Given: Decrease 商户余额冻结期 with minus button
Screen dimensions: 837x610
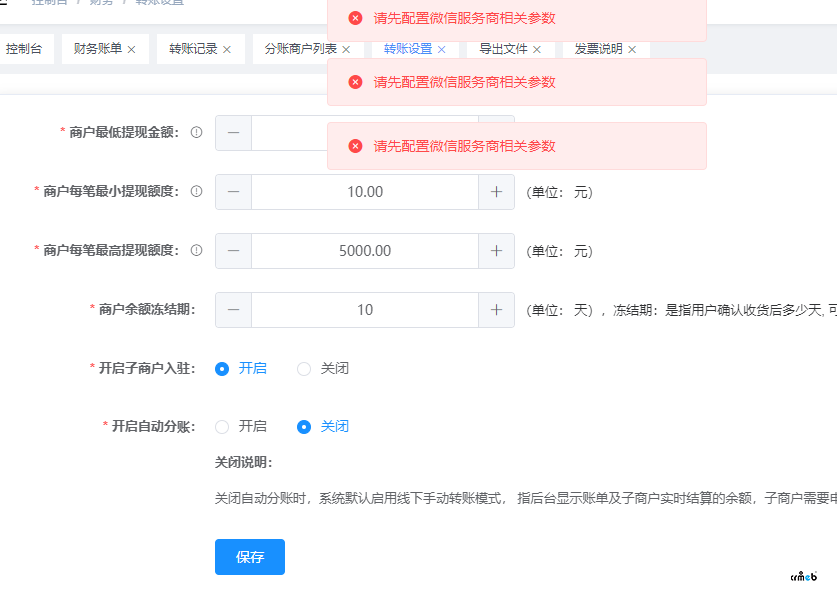Looking at the screenshot, I should coord(233,310).
